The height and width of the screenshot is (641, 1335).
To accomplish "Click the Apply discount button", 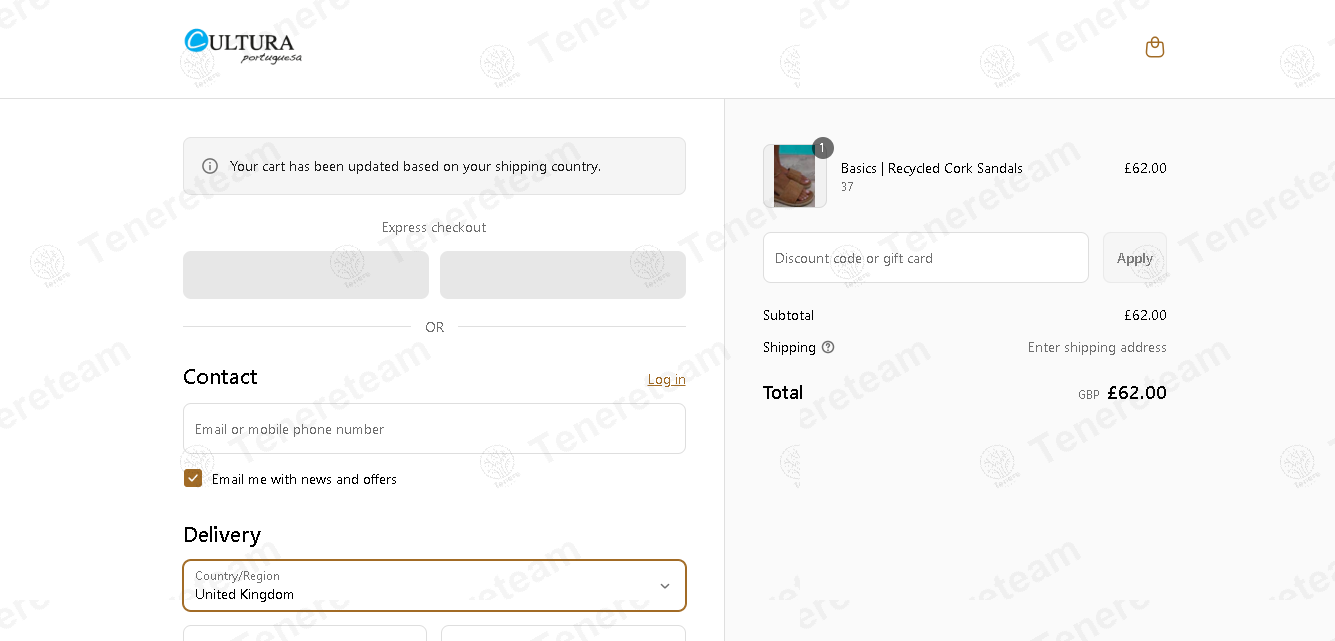I will (x=1135, y=258).
